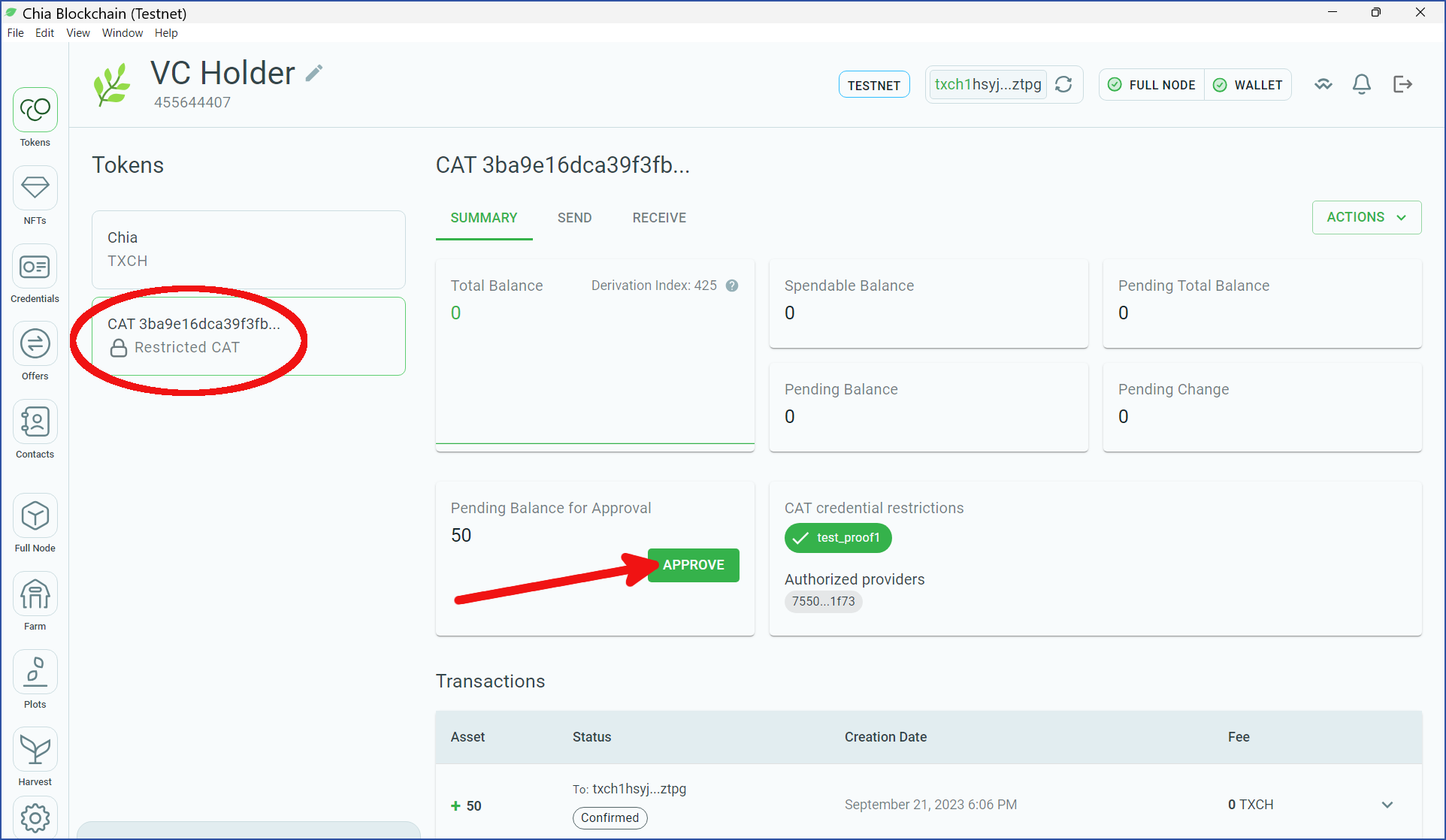The image size is (1446, 840).
Task: Click the Asset column header
Action: coord(468,737)
